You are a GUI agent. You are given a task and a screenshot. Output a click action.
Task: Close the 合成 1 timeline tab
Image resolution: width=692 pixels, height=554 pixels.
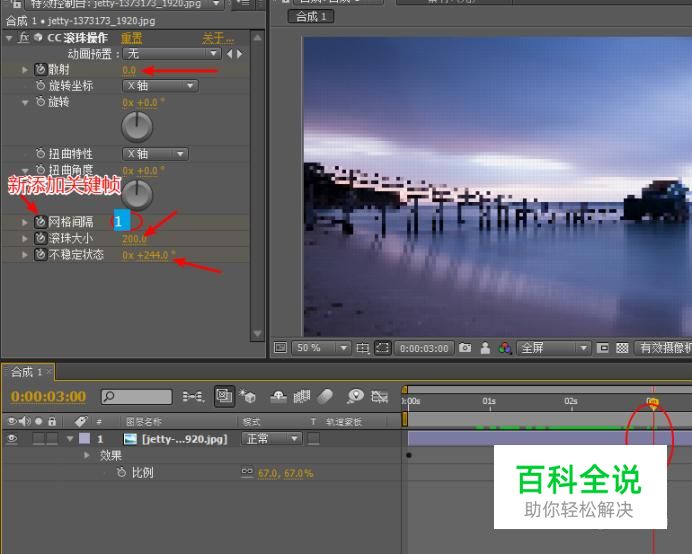(x=49, y=372)
